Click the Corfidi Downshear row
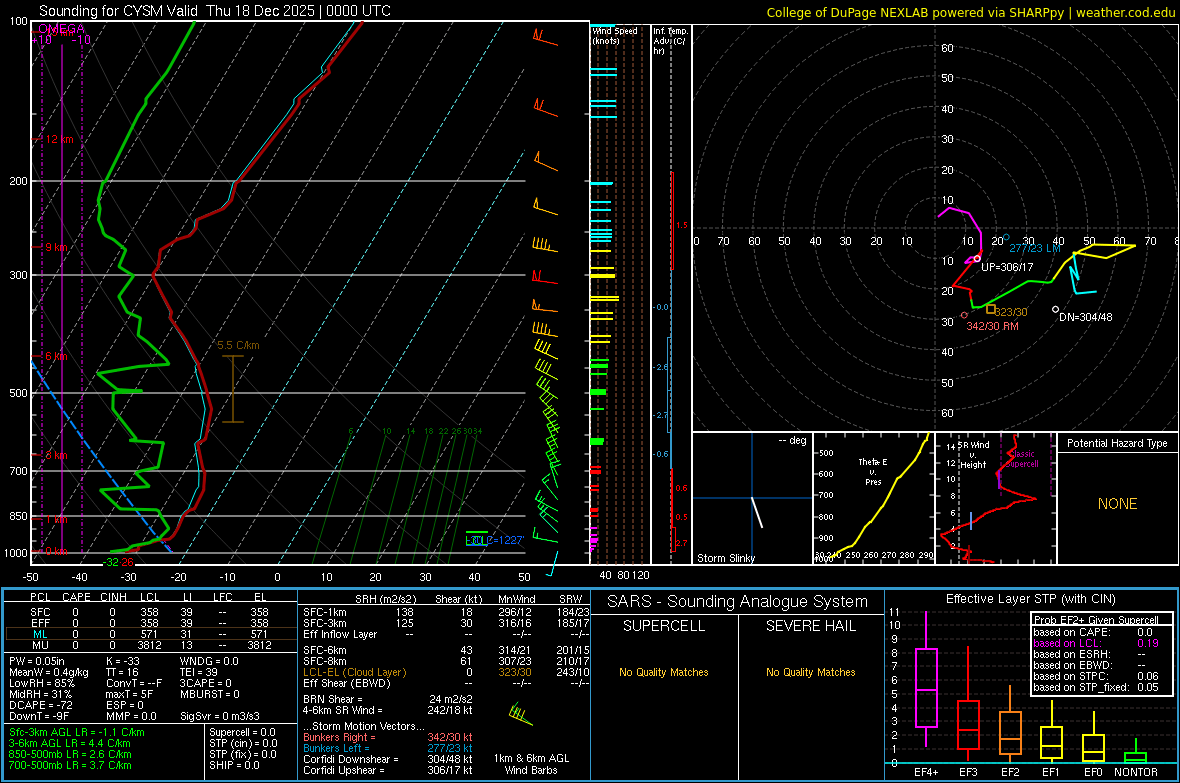 coord(388,759)
